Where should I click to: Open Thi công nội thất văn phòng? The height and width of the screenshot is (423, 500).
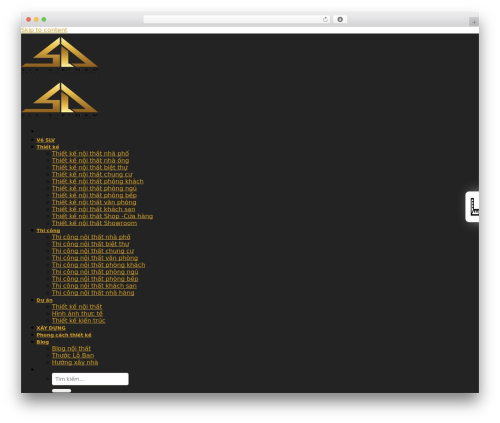click(95, 258)
